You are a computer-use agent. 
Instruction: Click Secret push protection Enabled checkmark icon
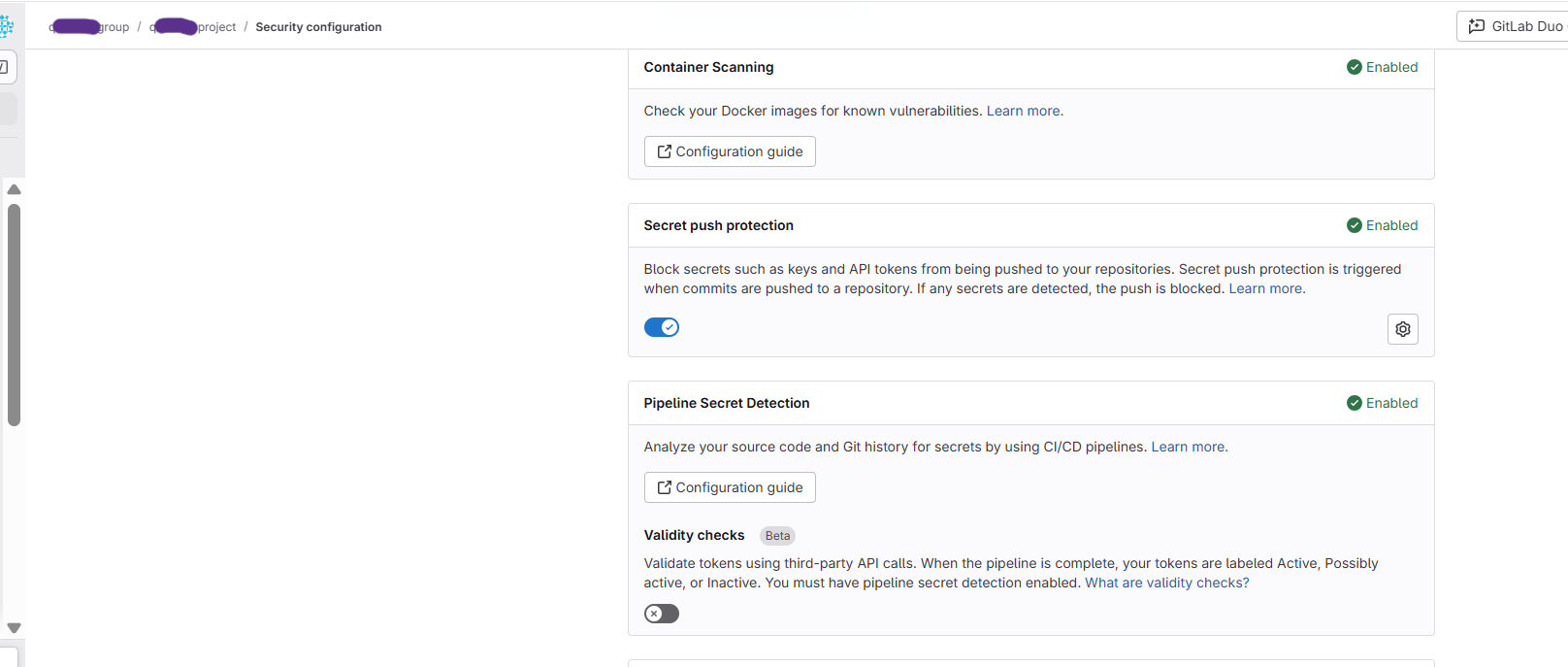[x=1354, y=225]
